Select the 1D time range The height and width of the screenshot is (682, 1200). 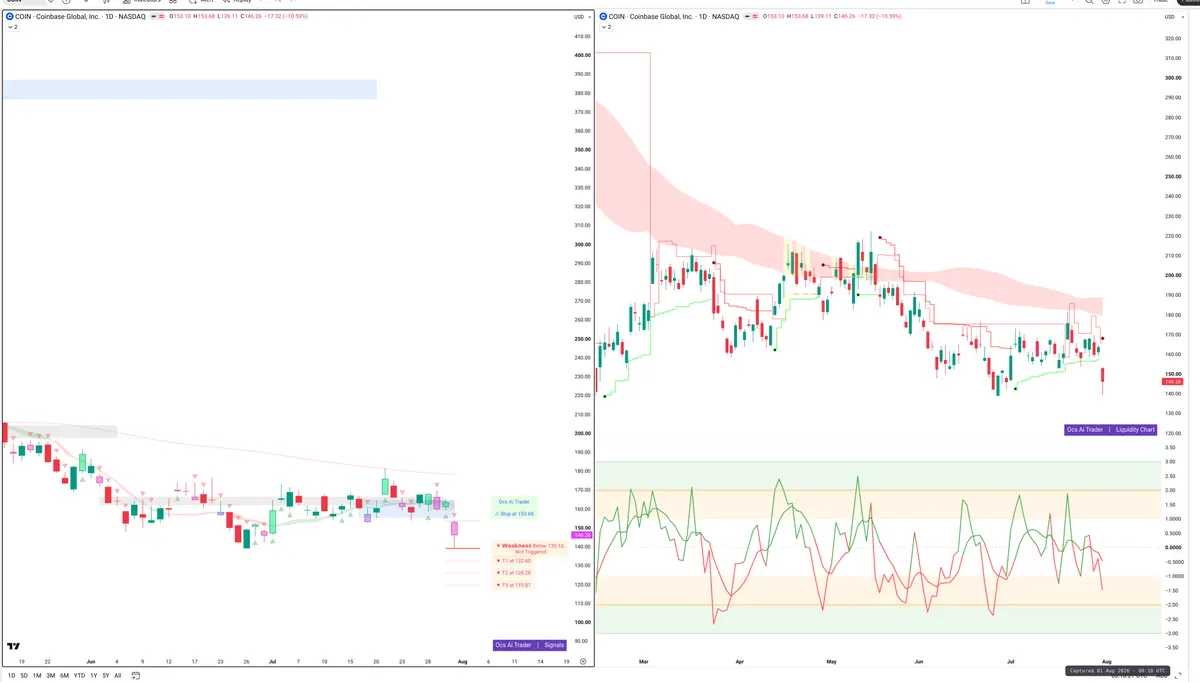[12, 675]
